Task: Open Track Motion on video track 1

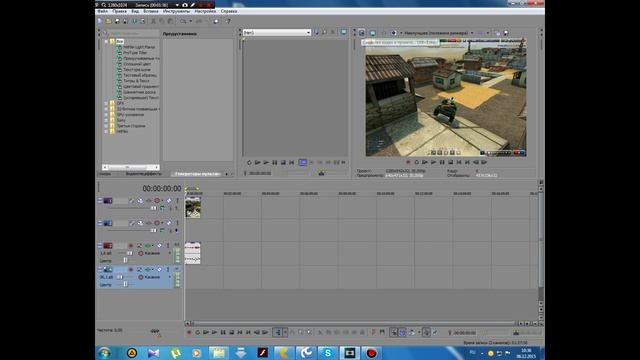Action: pos(140,200)
